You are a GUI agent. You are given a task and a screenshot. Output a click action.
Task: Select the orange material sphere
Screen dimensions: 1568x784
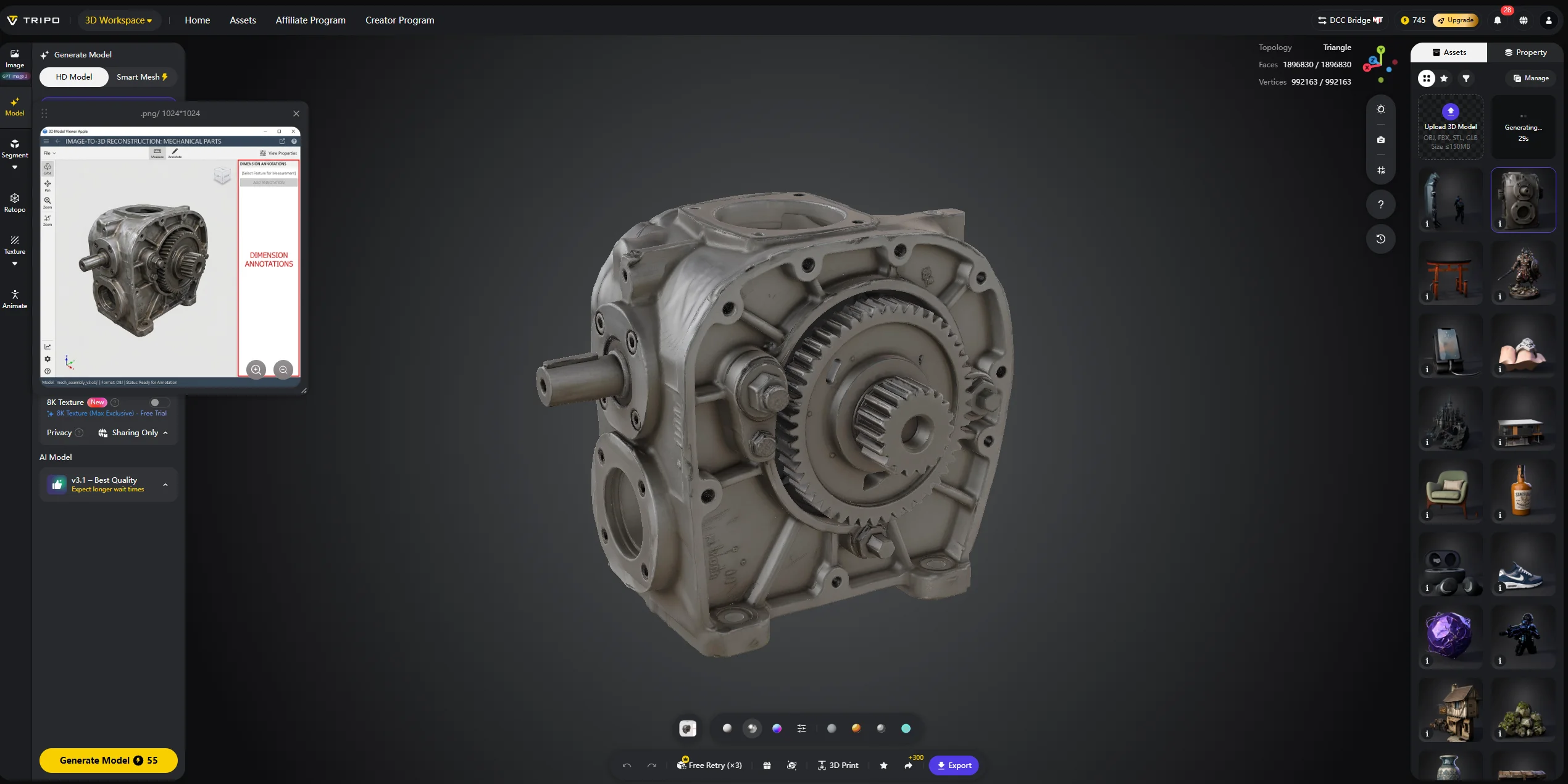point(856,728)
